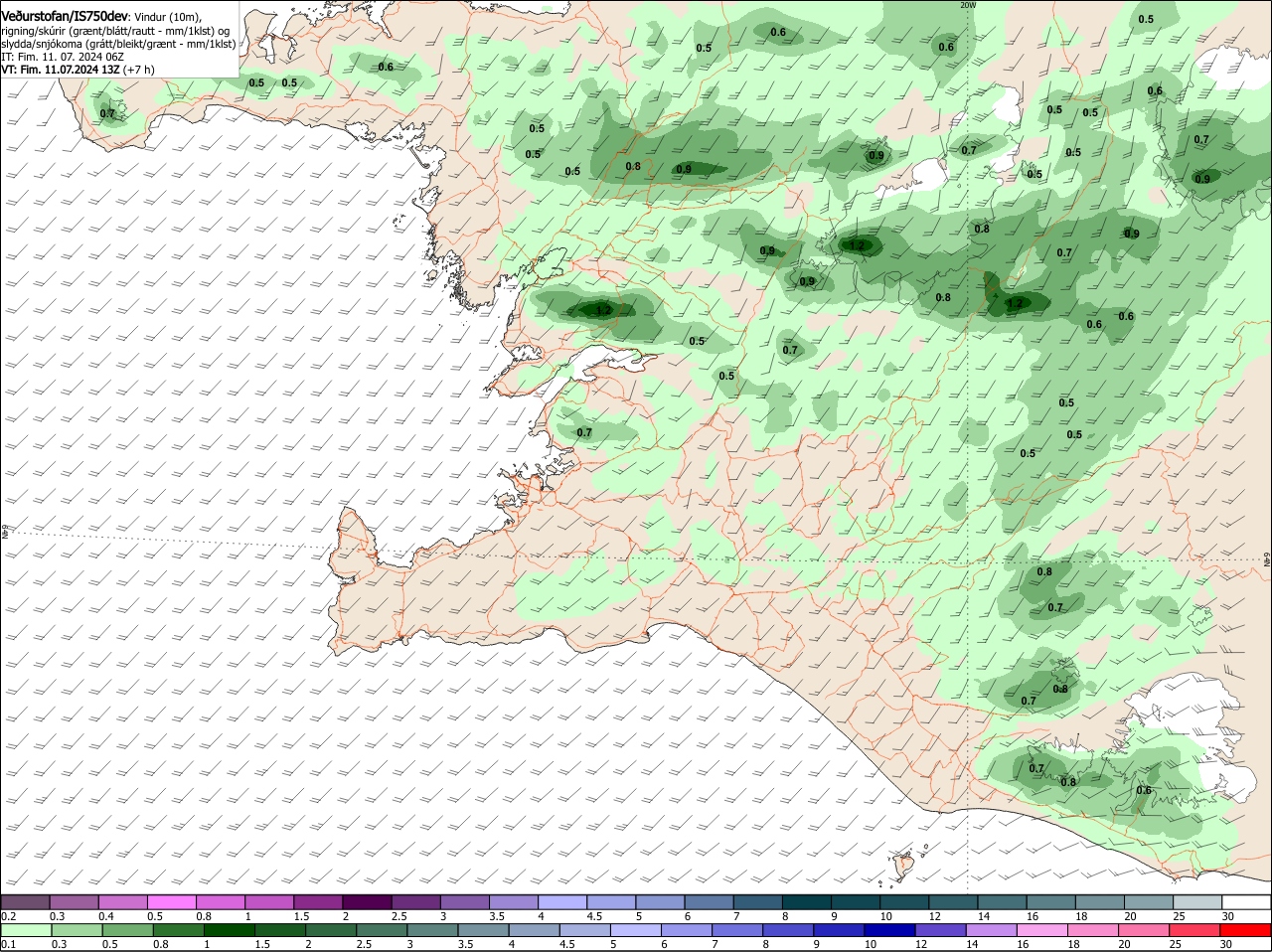Pick the bottom-row green swatch between 0.3 and 0.5
Image resolution: width=1272 pixels, height=952 pixels.
76,930
